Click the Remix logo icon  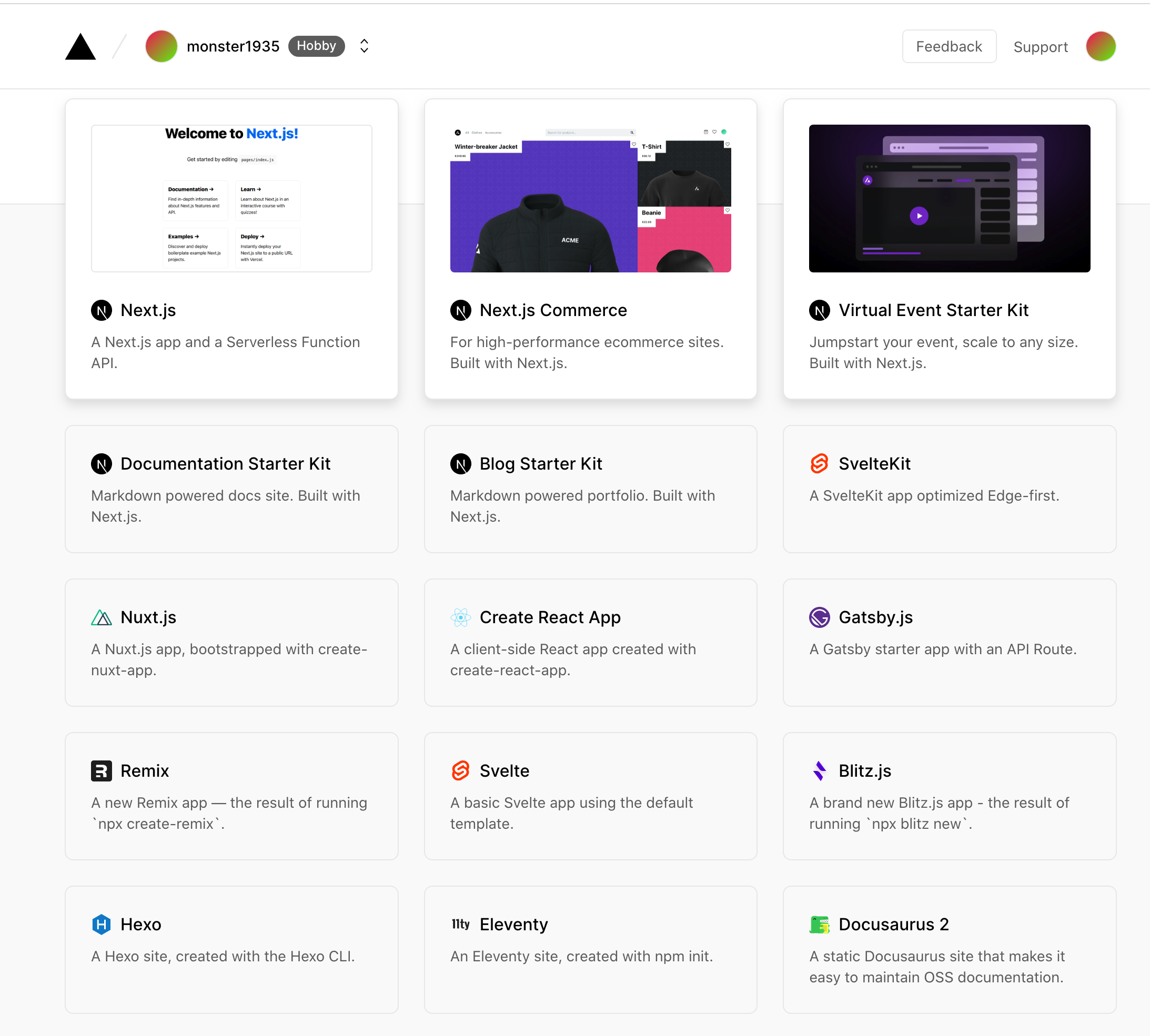coord(102,771)
